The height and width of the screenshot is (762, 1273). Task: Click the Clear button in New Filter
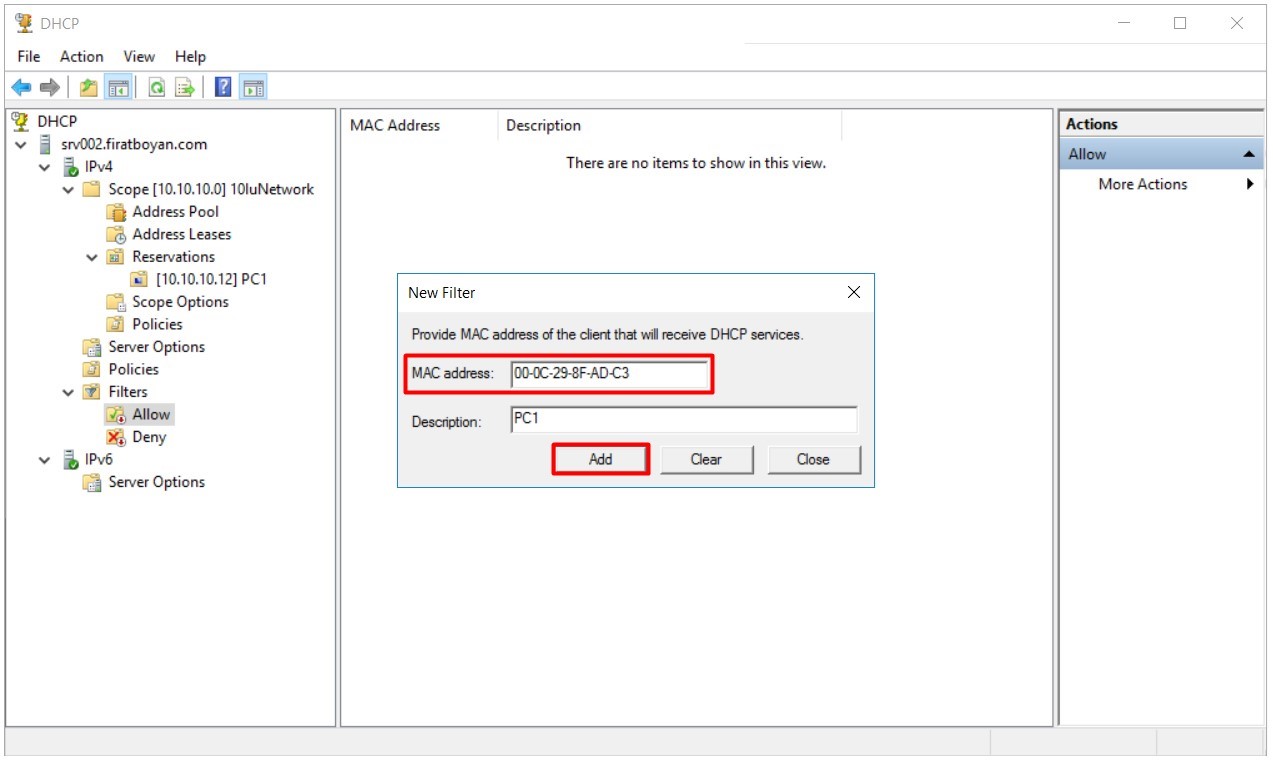[705, 459]
